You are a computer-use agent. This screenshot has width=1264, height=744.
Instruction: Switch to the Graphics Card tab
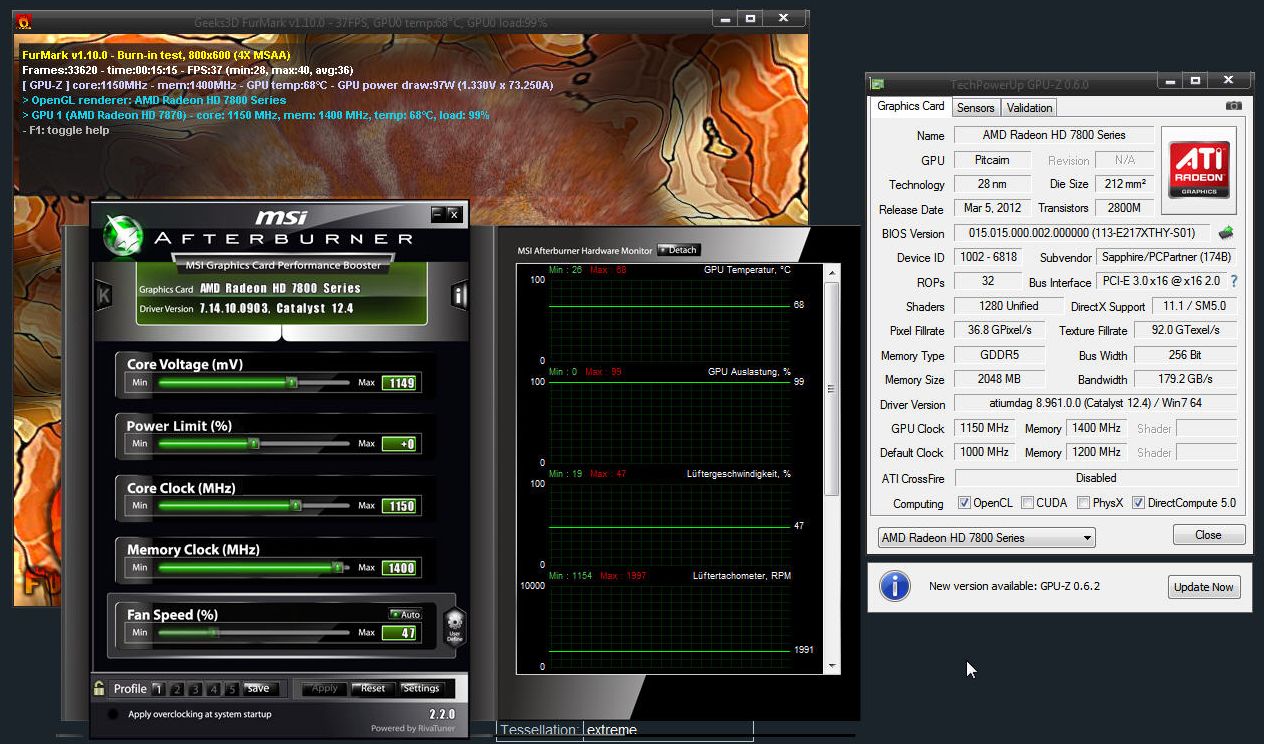[910, 106]
